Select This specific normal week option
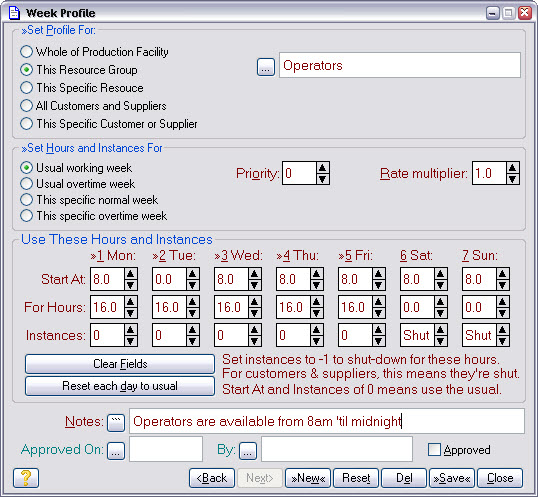 click(89, 200)
